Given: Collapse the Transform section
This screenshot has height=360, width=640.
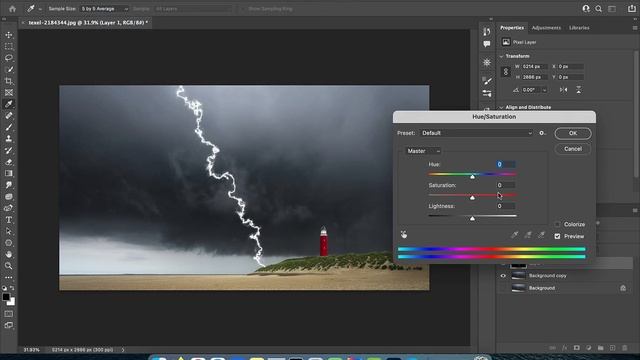Looking at the screenshot, I should (x=501, y=56).
